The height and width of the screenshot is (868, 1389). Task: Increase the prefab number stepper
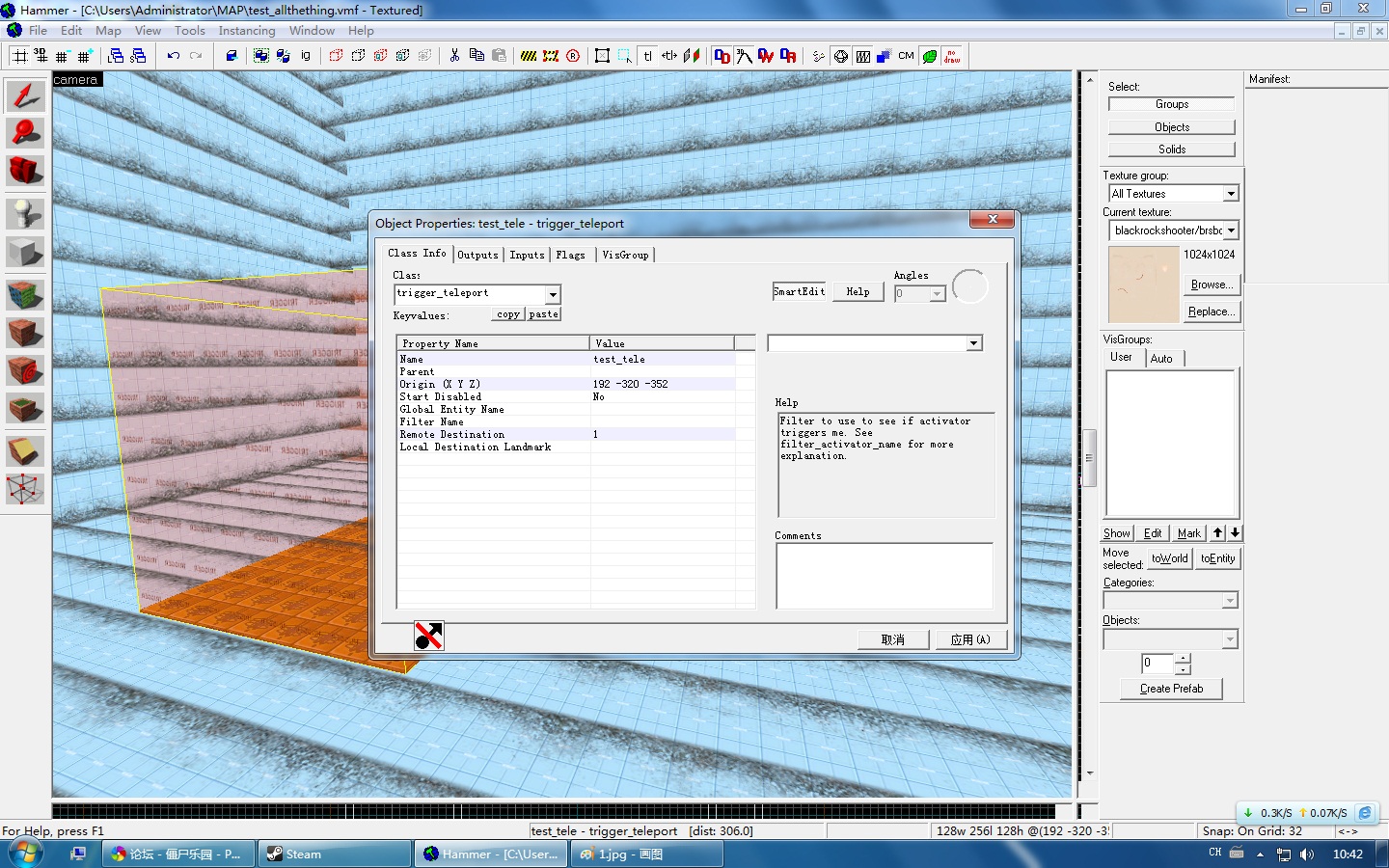tap(1184, 659)
